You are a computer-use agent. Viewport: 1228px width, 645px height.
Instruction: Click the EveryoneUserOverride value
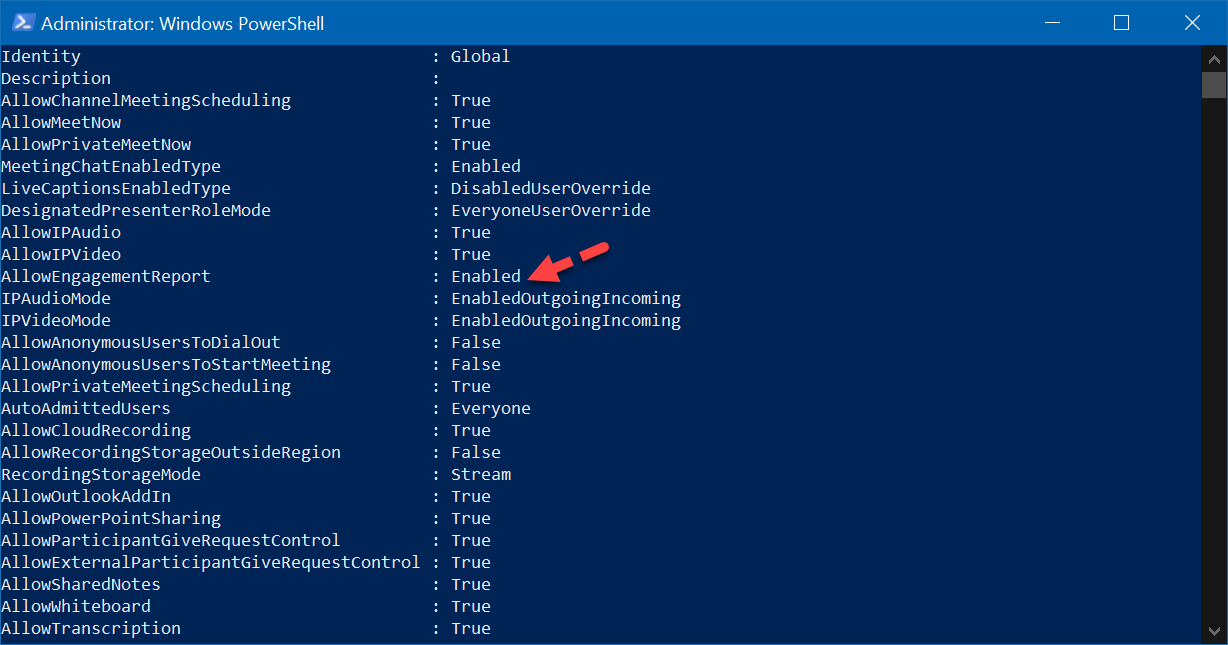[x=550, y=210]
